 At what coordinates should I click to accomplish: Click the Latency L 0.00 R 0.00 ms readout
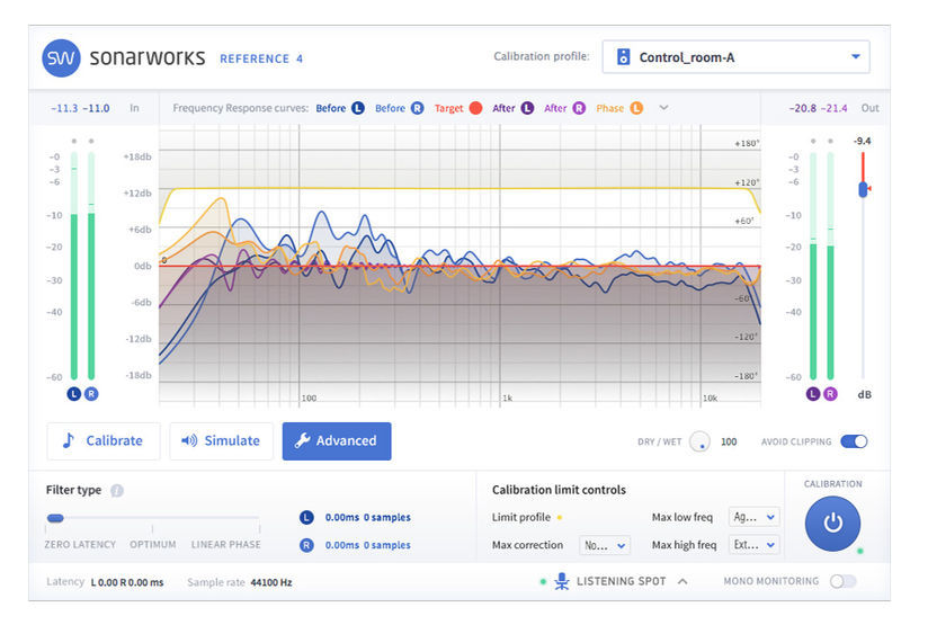(x=127, y=583)
